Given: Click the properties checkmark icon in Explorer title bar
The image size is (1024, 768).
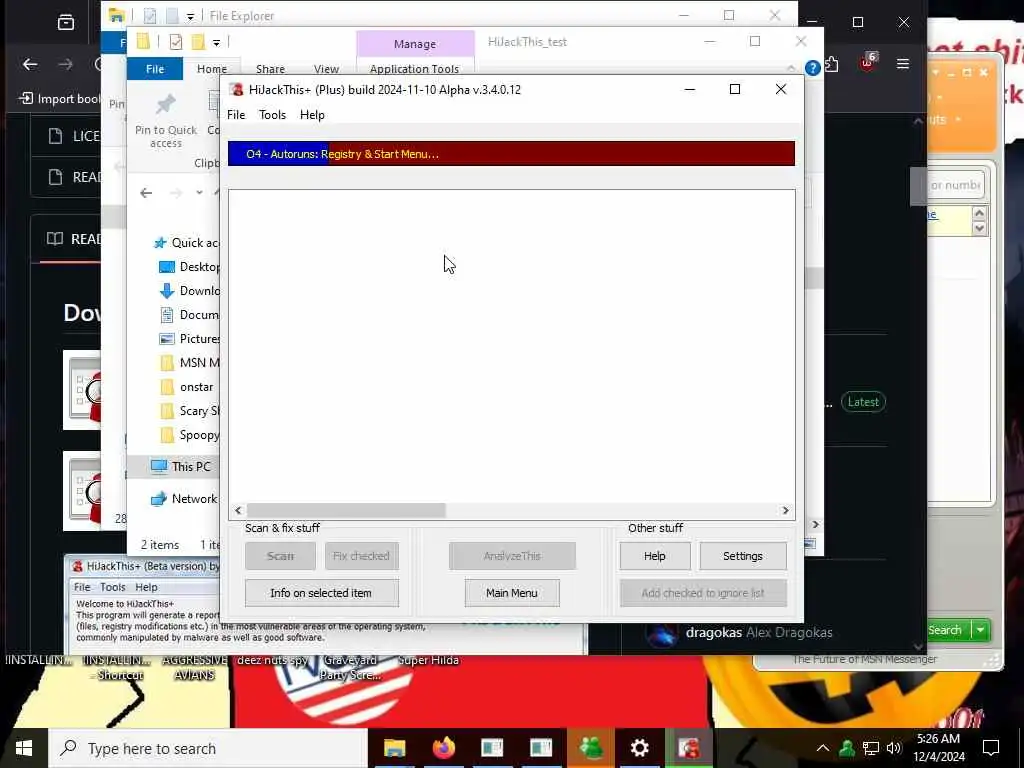Looking at the screenshot, I should coord(175,42).
